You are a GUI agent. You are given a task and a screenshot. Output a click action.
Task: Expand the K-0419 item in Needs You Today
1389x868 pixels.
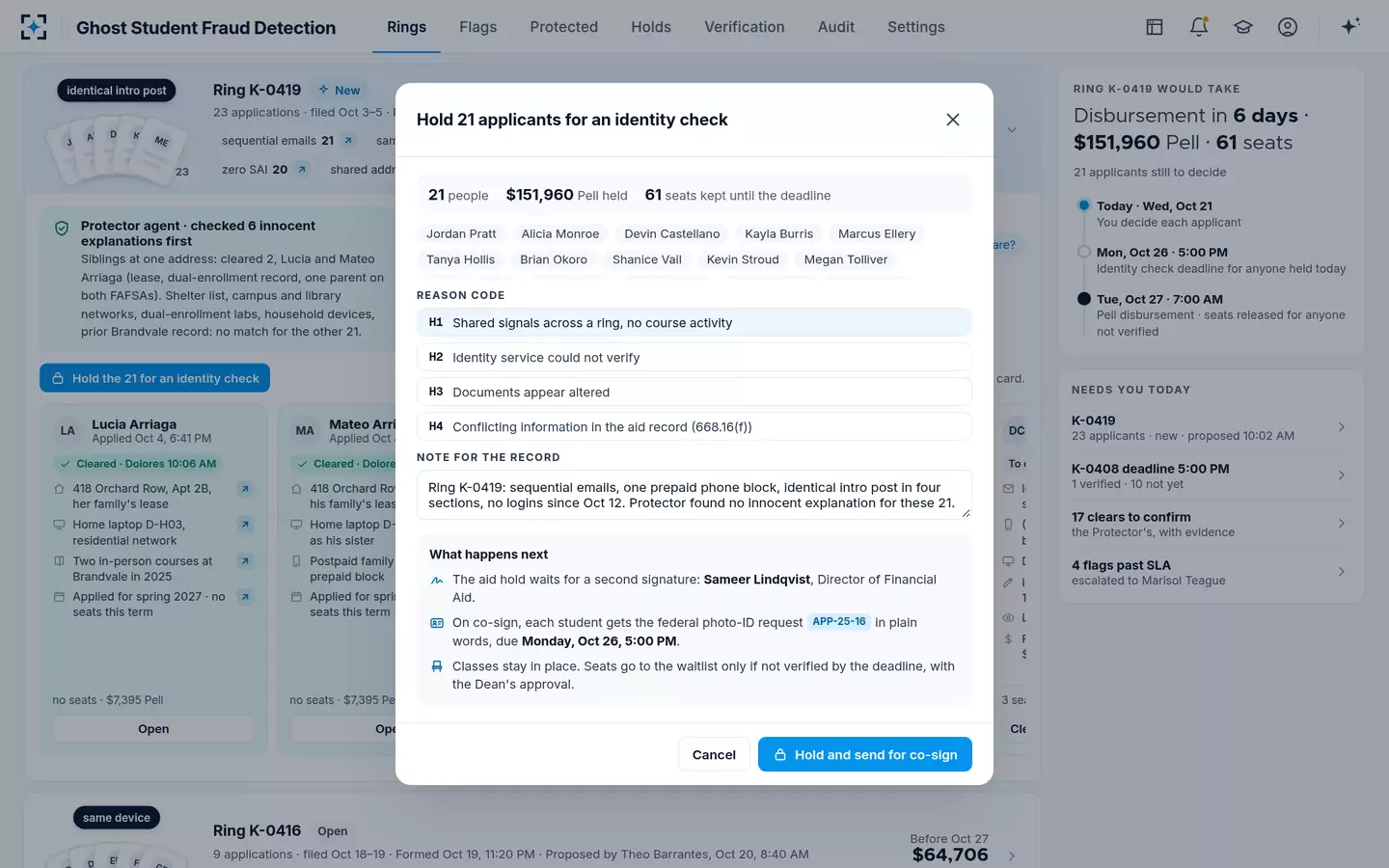pyautogui.click(x=1212, y=427)
